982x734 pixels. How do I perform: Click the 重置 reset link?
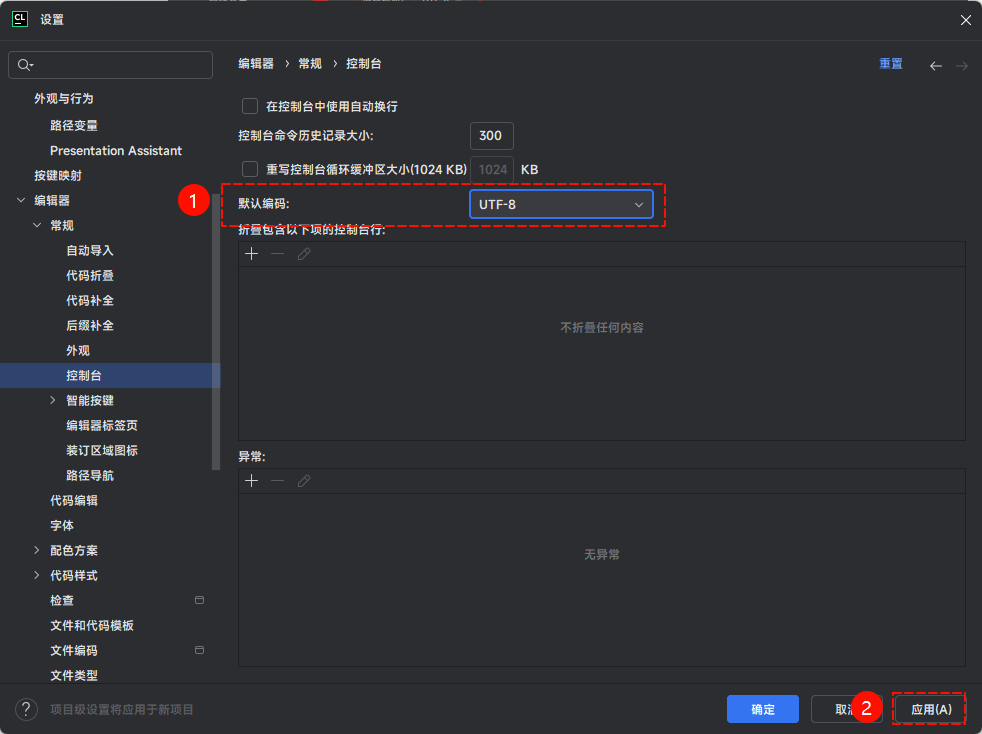tap(890, 63)
